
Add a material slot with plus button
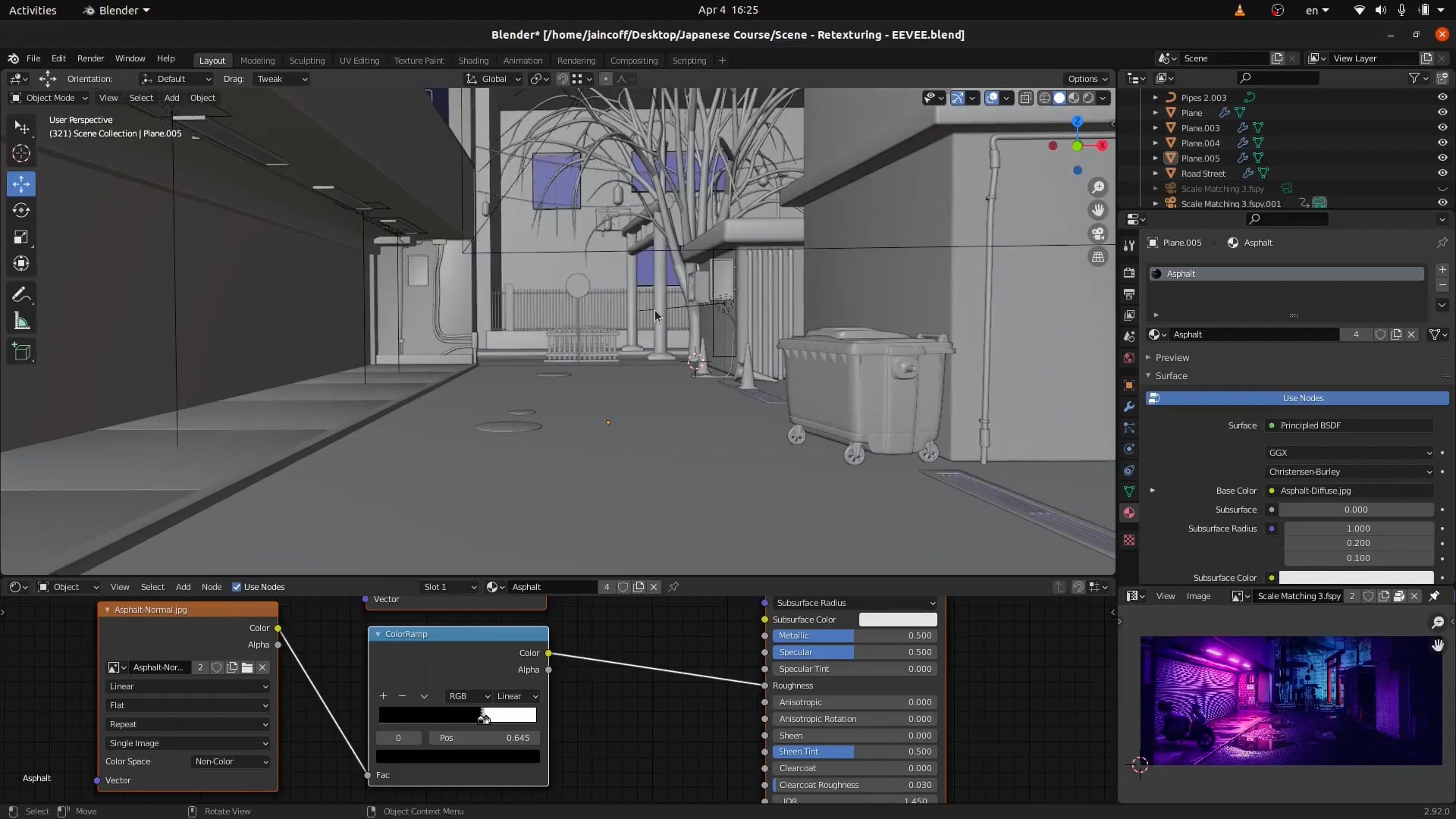pos(1442,270)
